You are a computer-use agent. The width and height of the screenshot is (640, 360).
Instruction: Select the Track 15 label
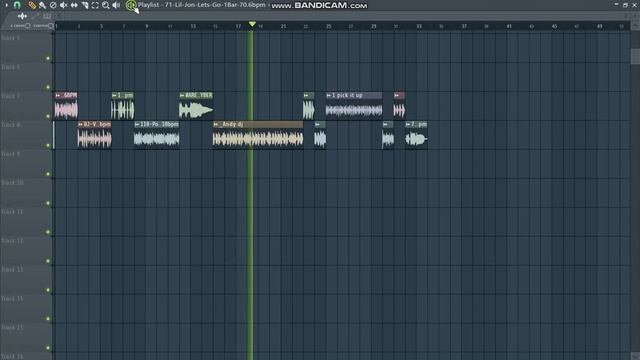coord(12,328)
